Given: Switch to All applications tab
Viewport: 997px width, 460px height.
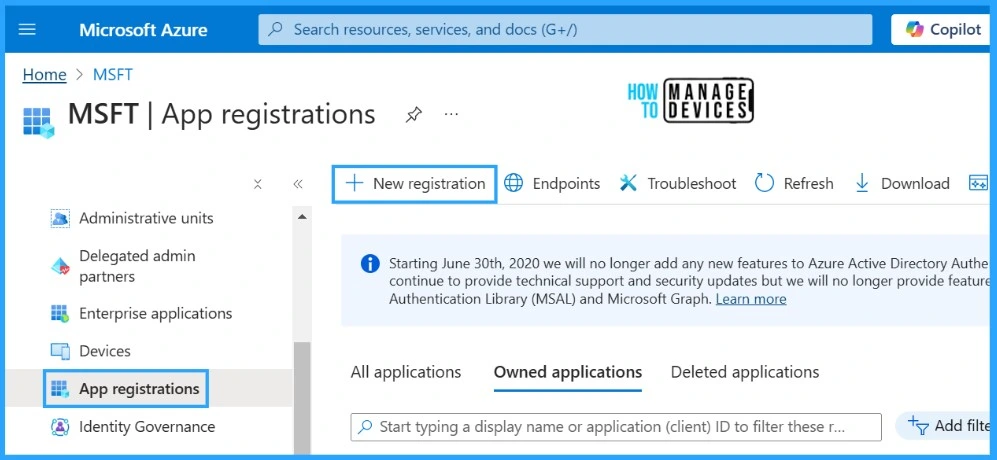Looking at the screenshot, I should tap(406, 372).
